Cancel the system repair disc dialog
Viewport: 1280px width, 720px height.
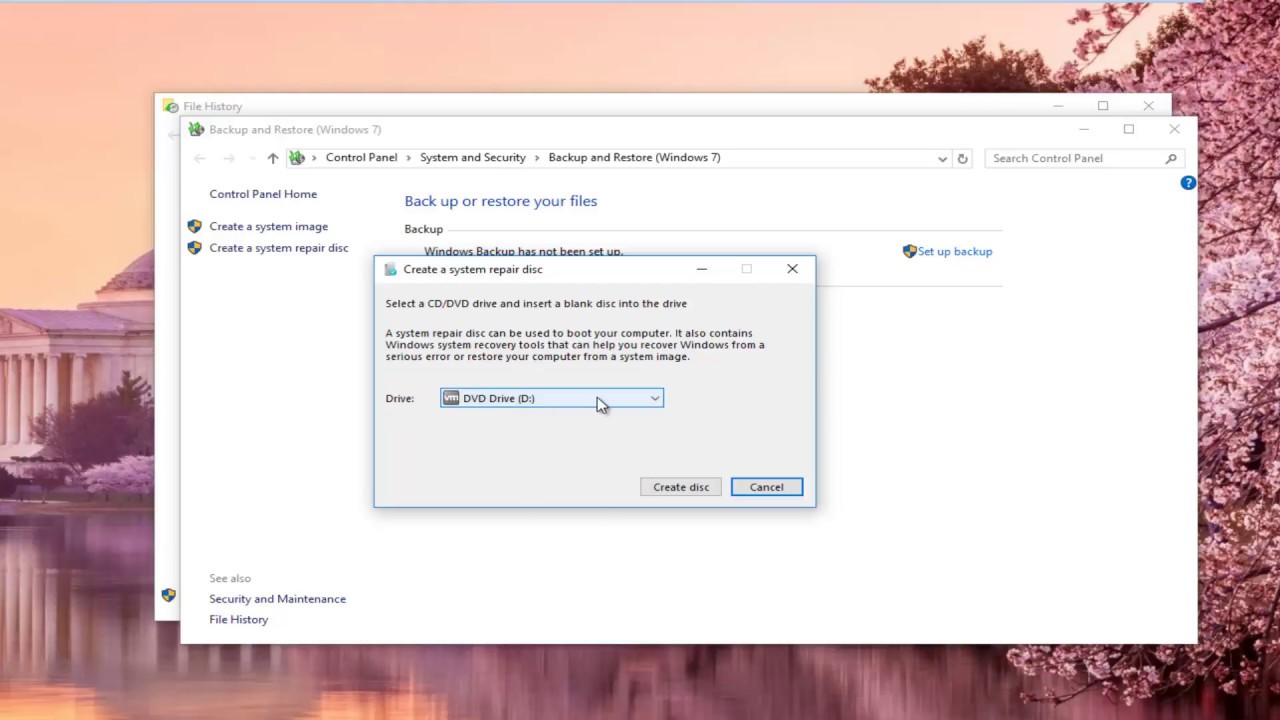(x=766, y=487)
